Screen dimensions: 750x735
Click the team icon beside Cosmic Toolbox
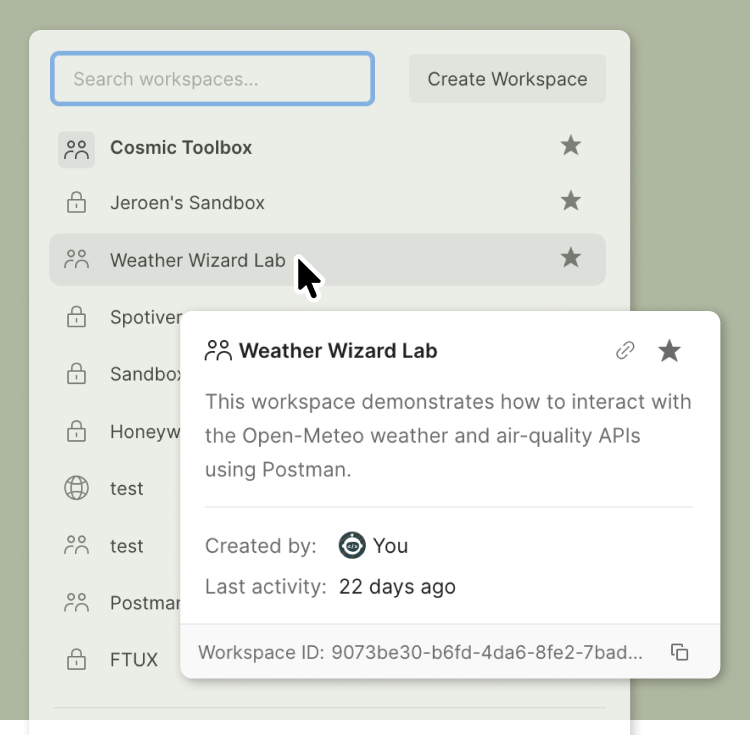(x=76, y=149)
